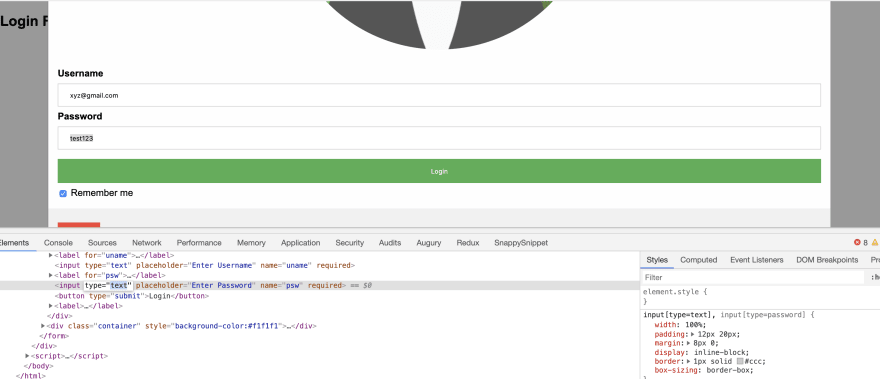Viewport: 880px width, 379px height.
Task: Switch to the Application tab
Action: click(300, 243)
